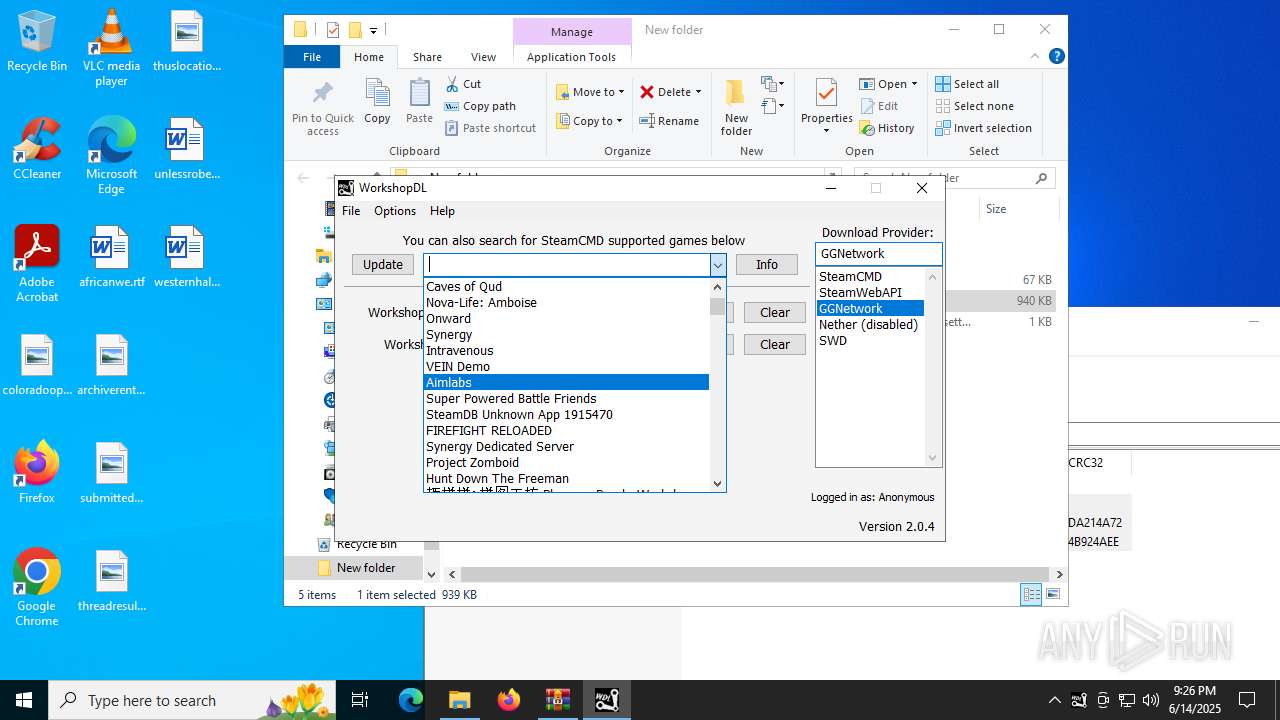Click the History icon in ribbon
The image size is (1280, 720).
pos(866,128)
